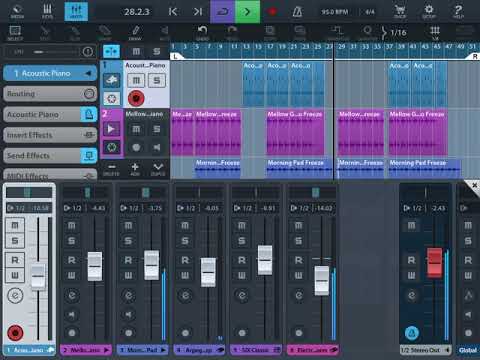Select the channel 5 SIX Classic label
This screenshot has height=360, width=480.
point(256,350)
